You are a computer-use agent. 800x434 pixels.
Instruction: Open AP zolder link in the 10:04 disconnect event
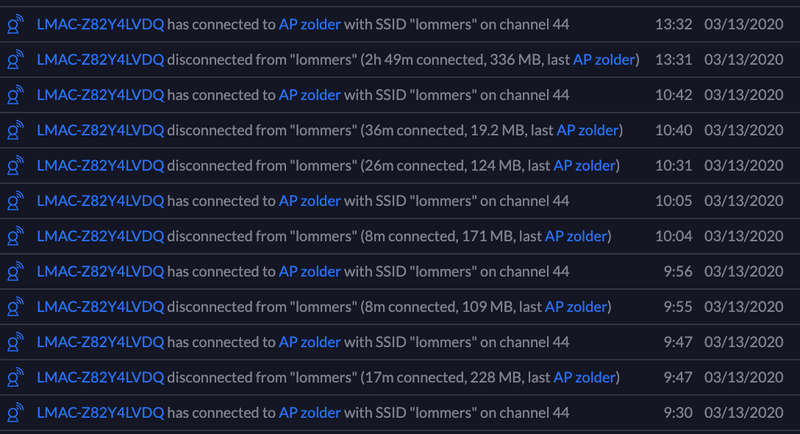tap(575, 236)
